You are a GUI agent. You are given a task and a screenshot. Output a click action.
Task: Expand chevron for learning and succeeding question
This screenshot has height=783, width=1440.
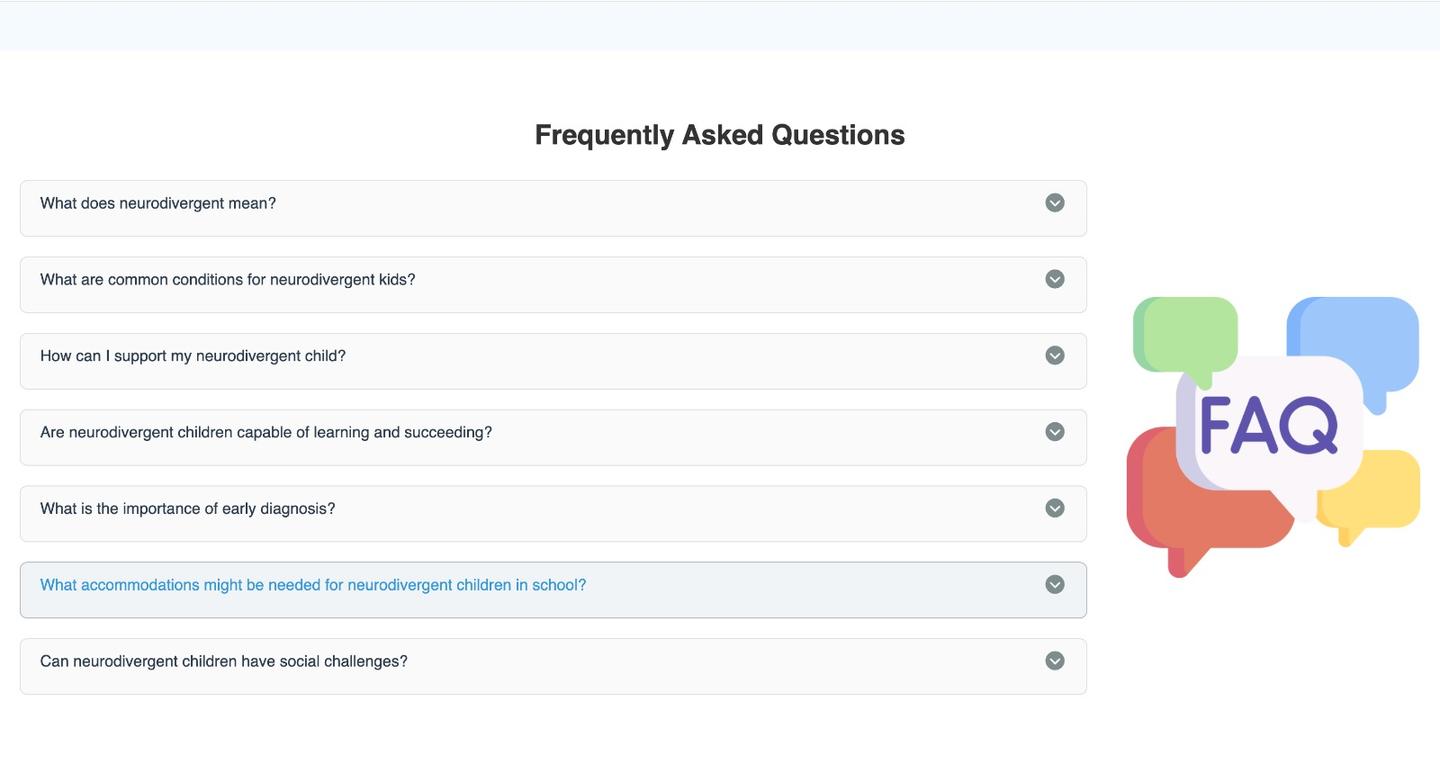point(1055,432)
